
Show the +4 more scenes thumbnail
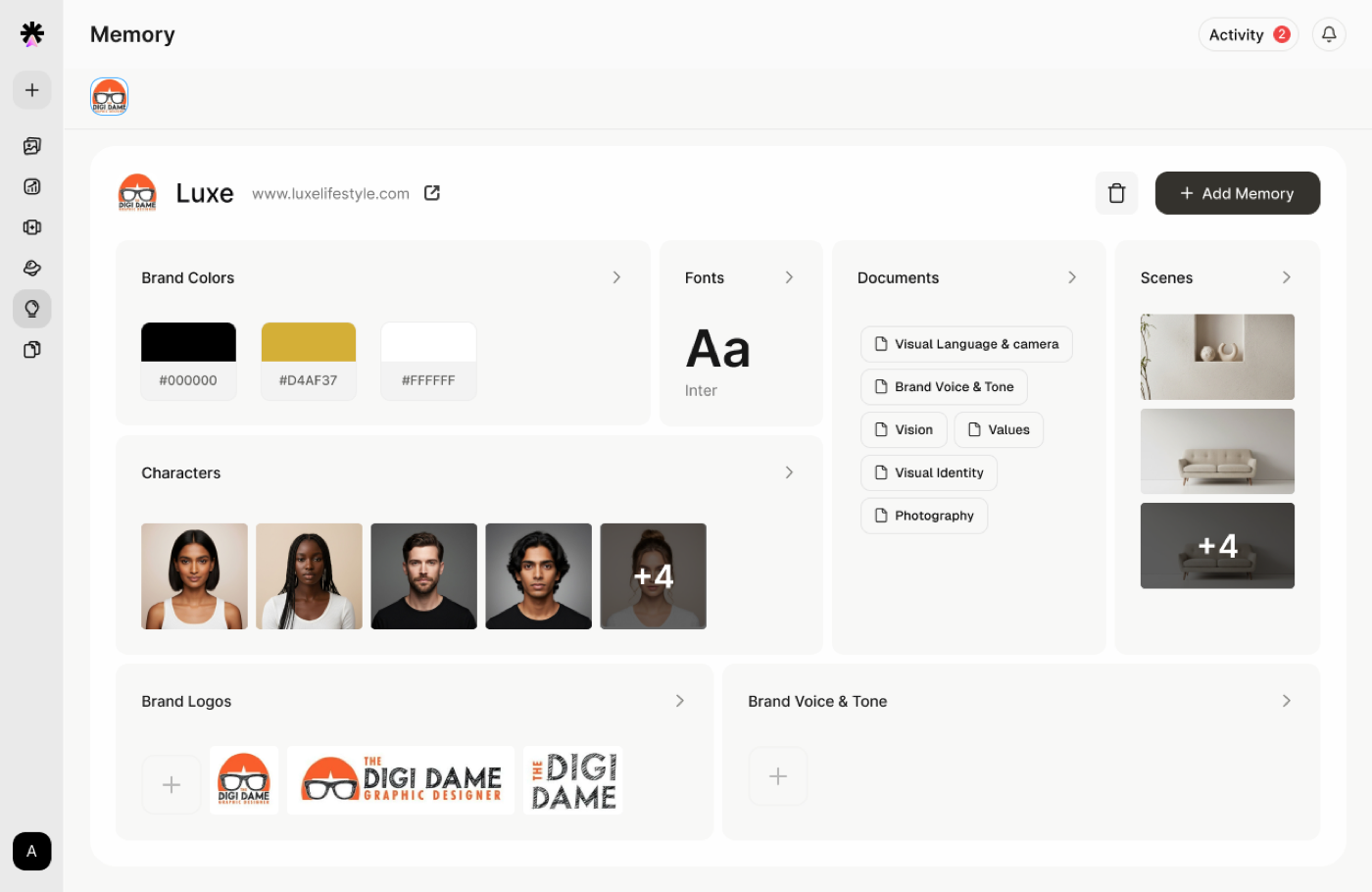(1217, 546)
